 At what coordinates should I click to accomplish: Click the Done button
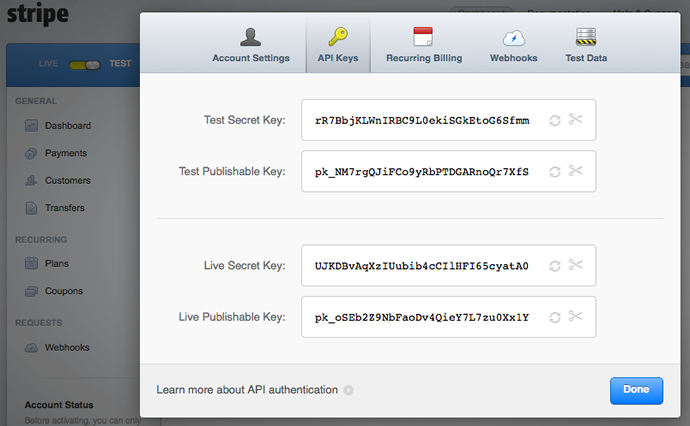point(636,390)
